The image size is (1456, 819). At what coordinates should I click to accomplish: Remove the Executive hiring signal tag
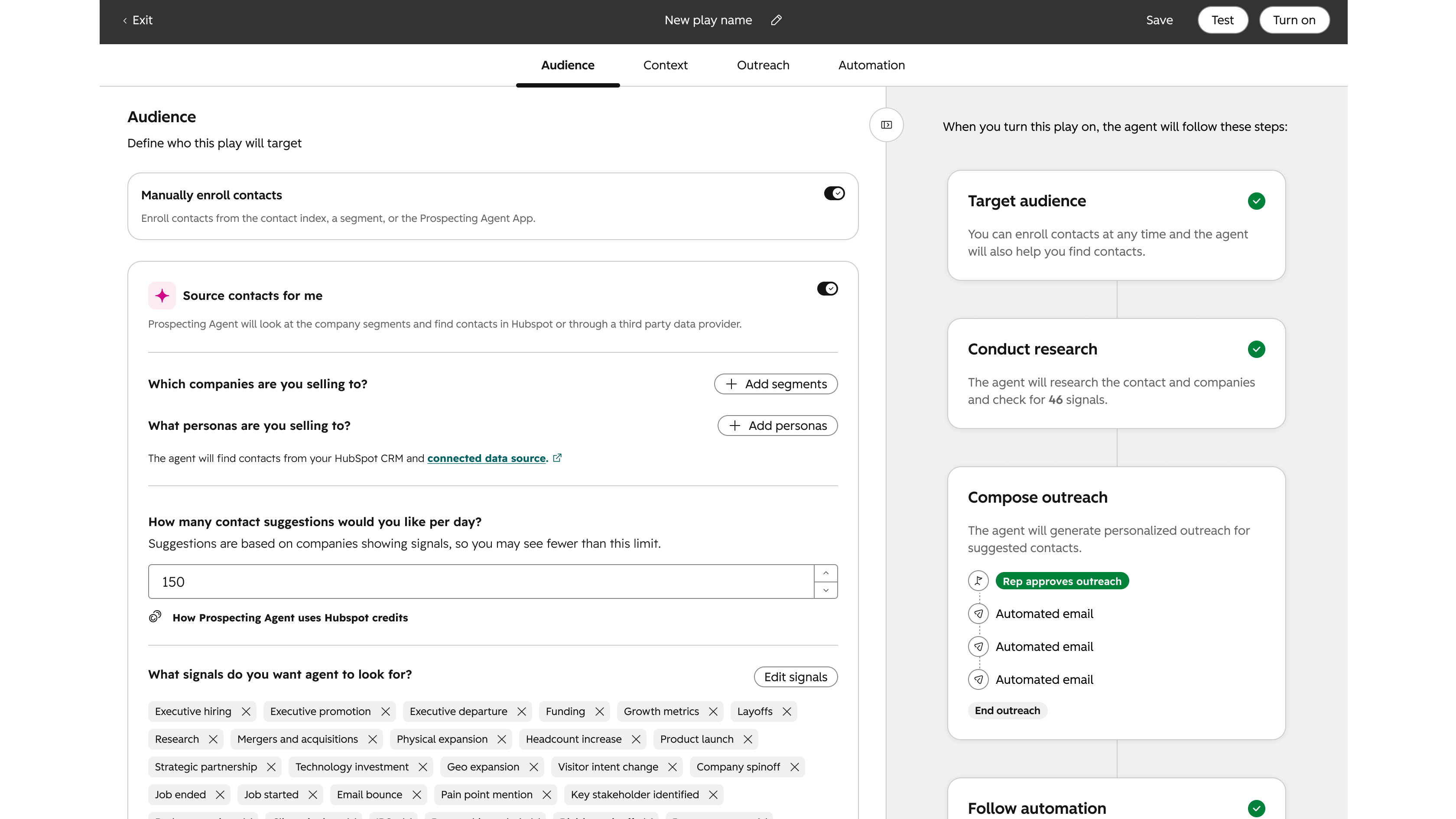tap(246, 712)
